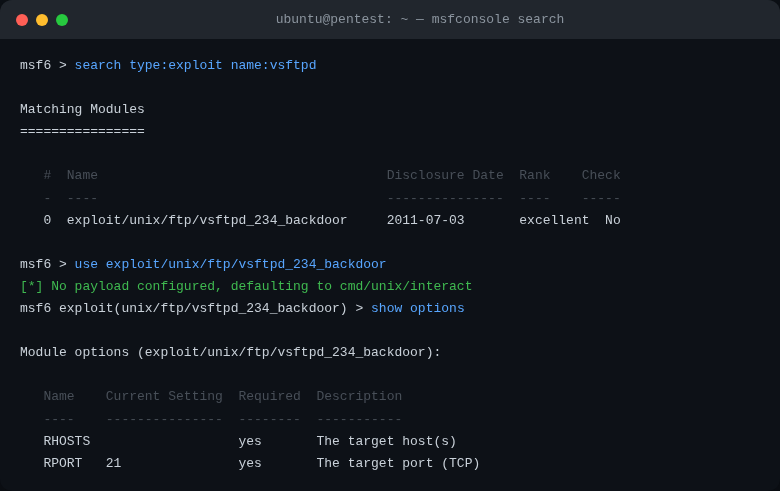Click the 'RHOSTS' option name
The height and width of the screenshot is (491, 780).
[67, 441]
